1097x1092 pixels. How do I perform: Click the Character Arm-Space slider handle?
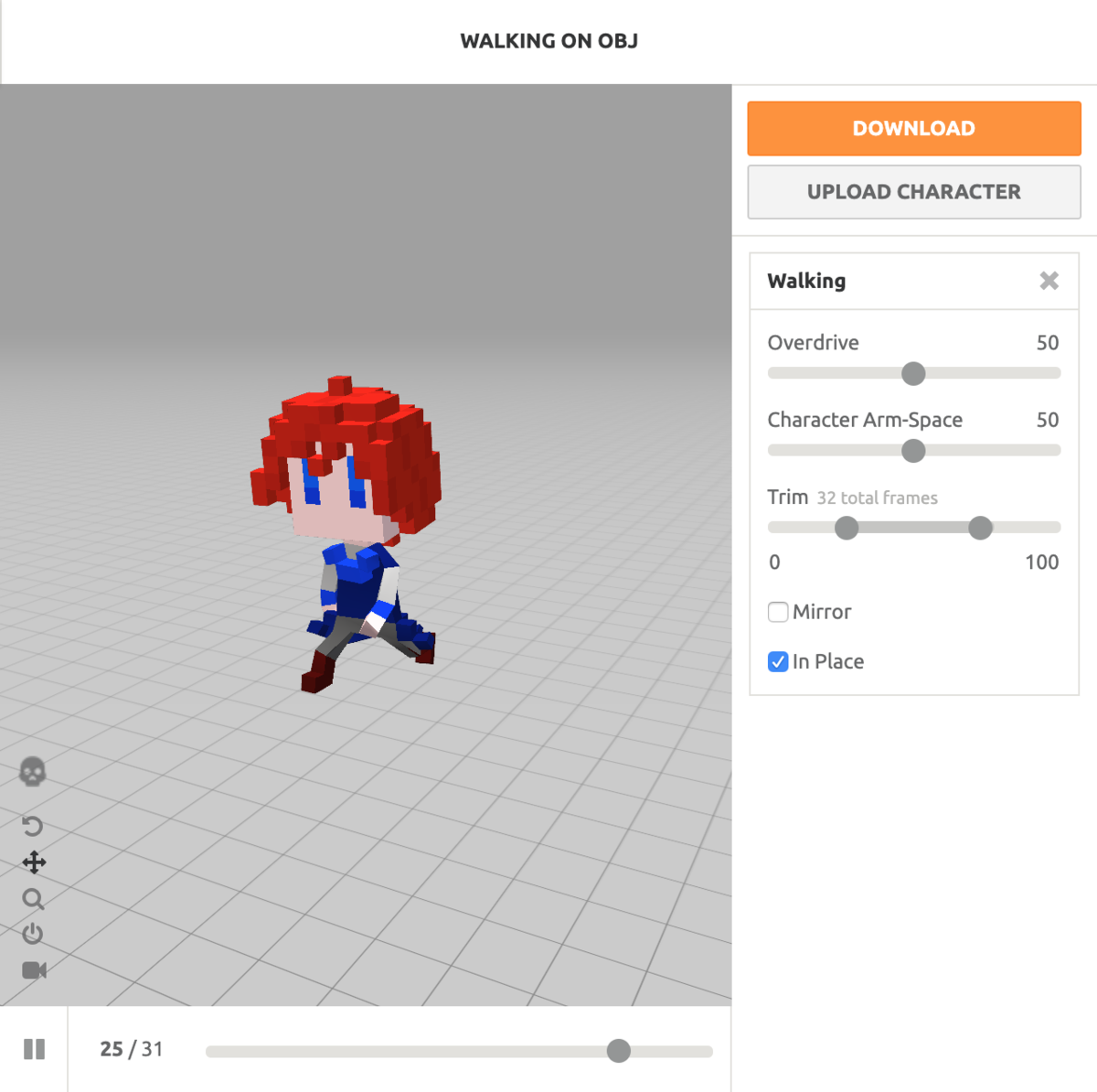point(913,450)
